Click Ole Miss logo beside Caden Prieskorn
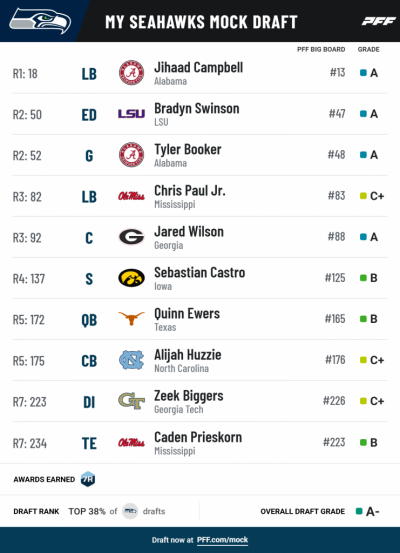Image resolution: width=400 pixels, height=553 pixels. point(131,442)
